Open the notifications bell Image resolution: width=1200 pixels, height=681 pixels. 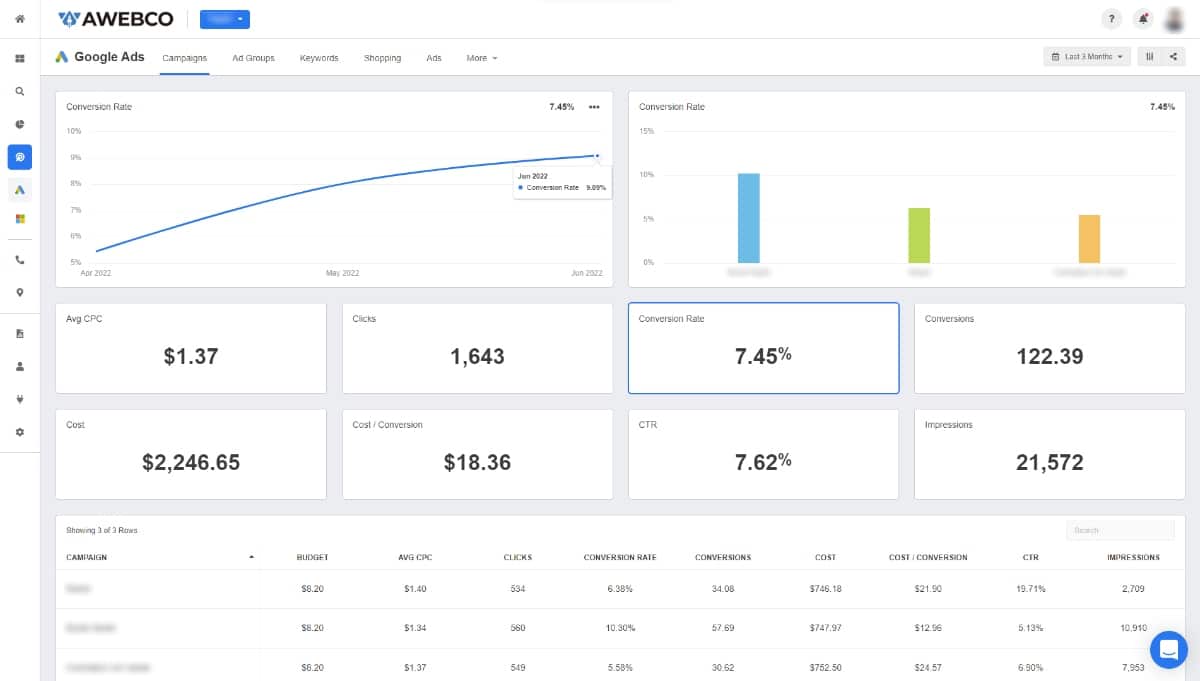pyautogui.click(x=1143, y=19)
